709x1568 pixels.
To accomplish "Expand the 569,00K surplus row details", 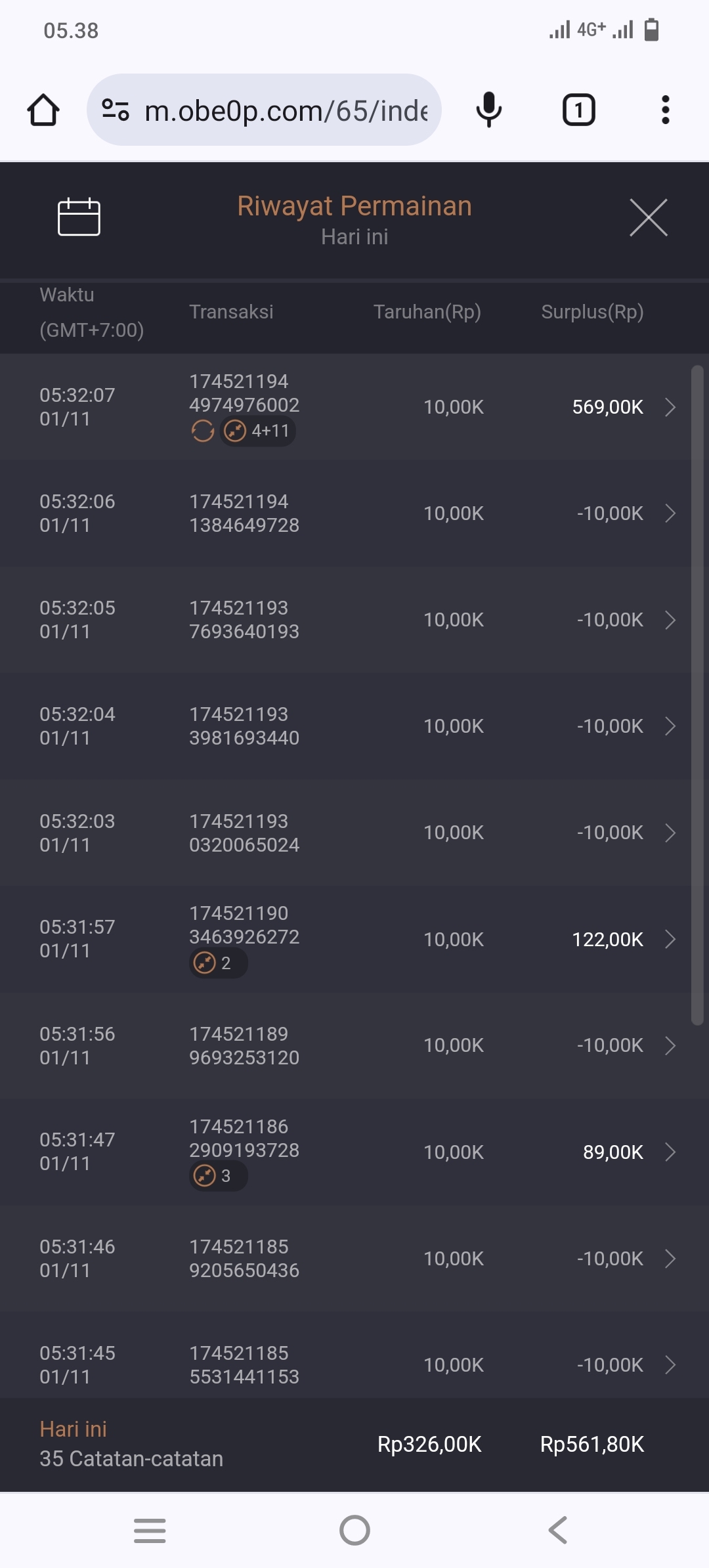I will (670, 407).
